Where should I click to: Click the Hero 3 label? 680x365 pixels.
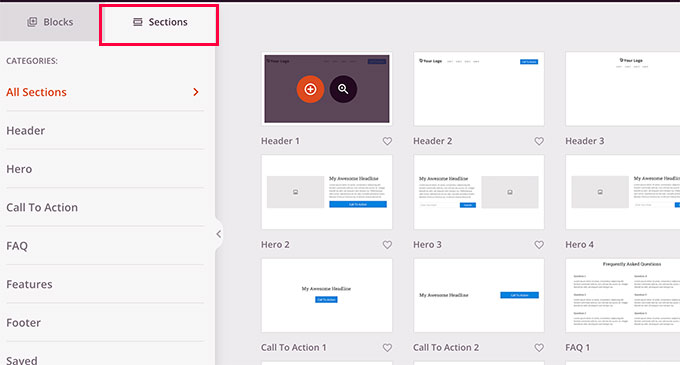point(427,244)
